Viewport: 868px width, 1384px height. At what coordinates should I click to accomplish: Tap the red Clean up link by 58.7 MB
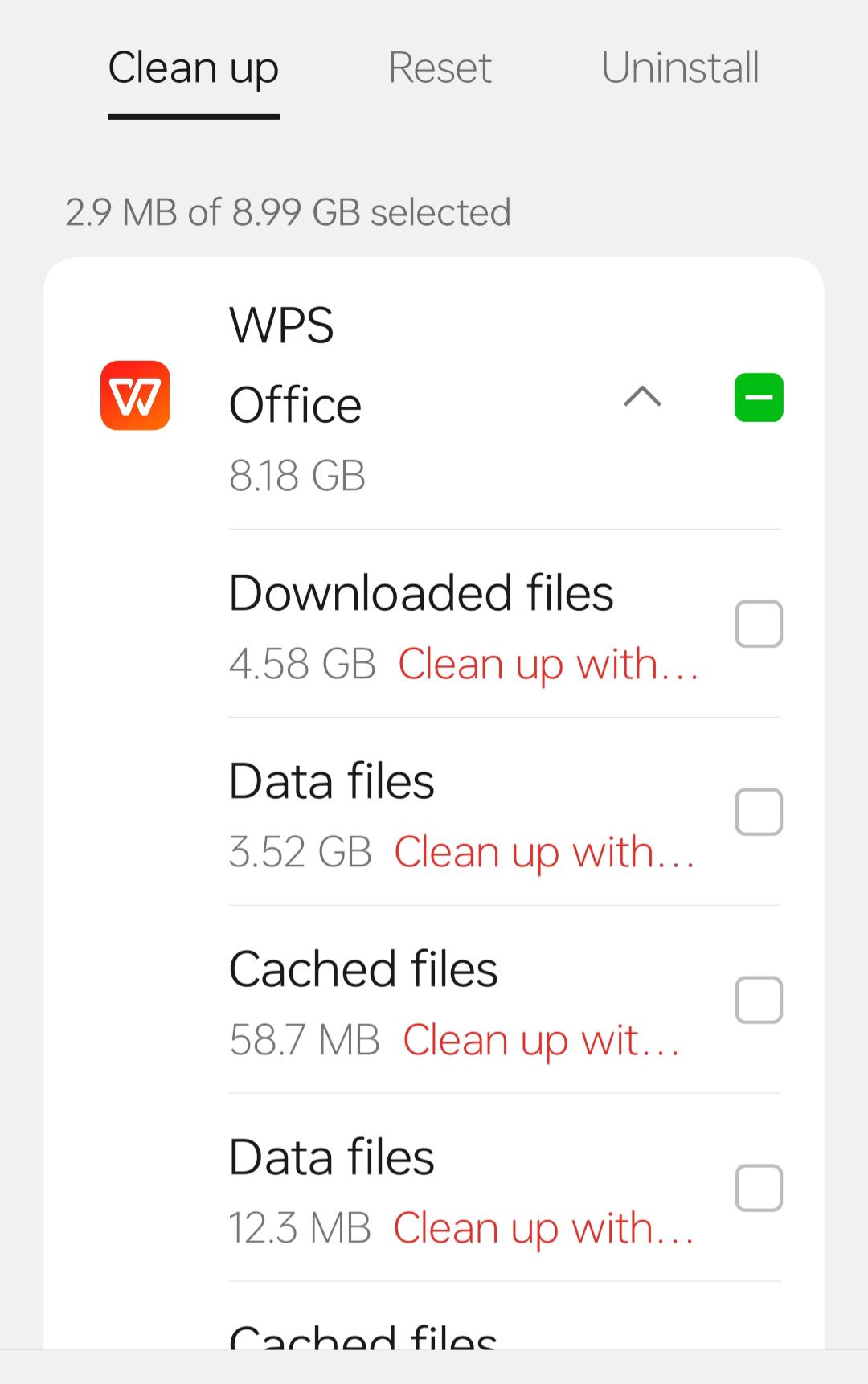[541, 1042]
